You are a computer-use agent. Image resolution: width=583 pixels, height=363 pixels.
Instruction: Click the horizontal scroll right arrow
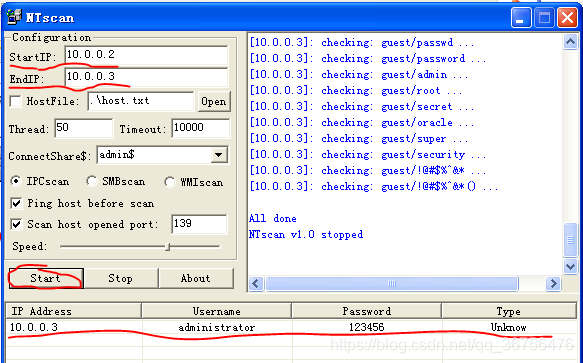click(x=553, y=284)
